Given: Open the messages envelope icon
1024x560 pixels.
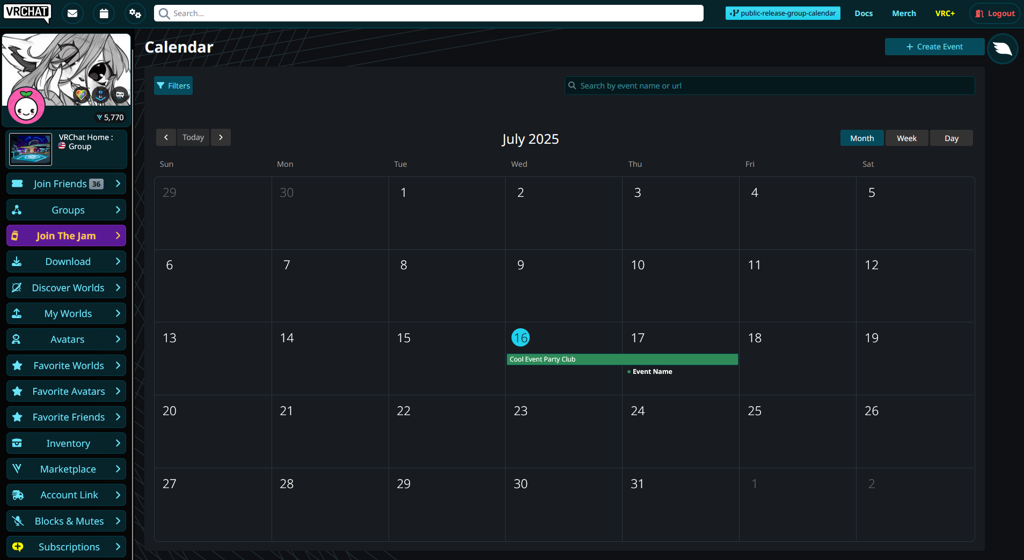Looking at the screenshot, I should [x=72, y=13].
